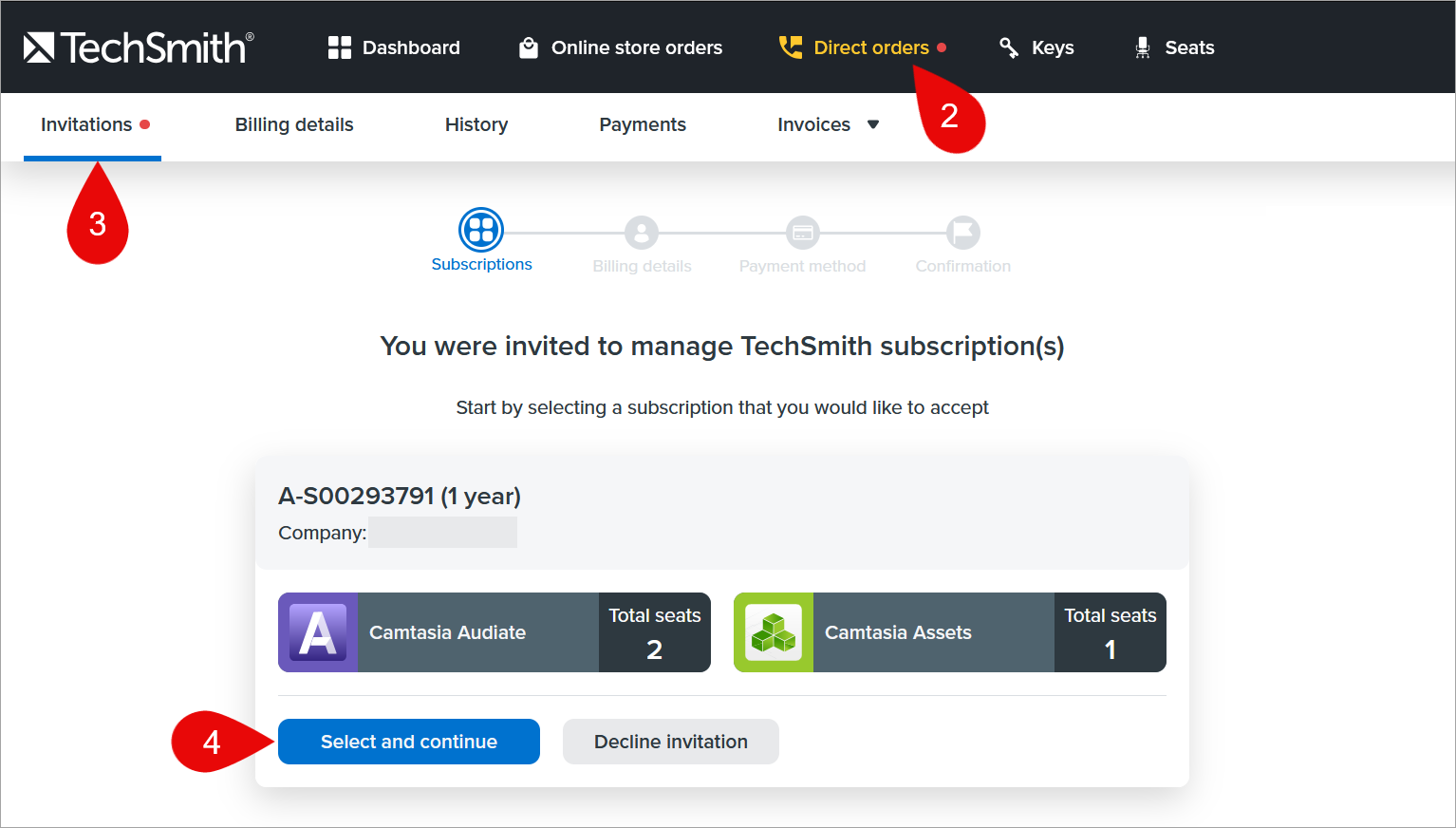Click the Subscriptions step label

pyautogui.click(x=481, y=265)
